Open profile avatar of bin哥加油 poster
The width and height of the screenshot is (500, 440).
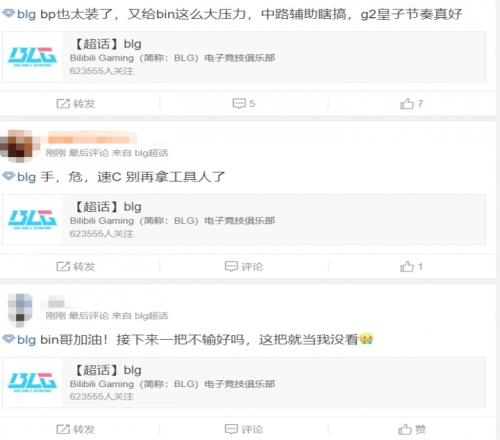[x=20, y=309]
